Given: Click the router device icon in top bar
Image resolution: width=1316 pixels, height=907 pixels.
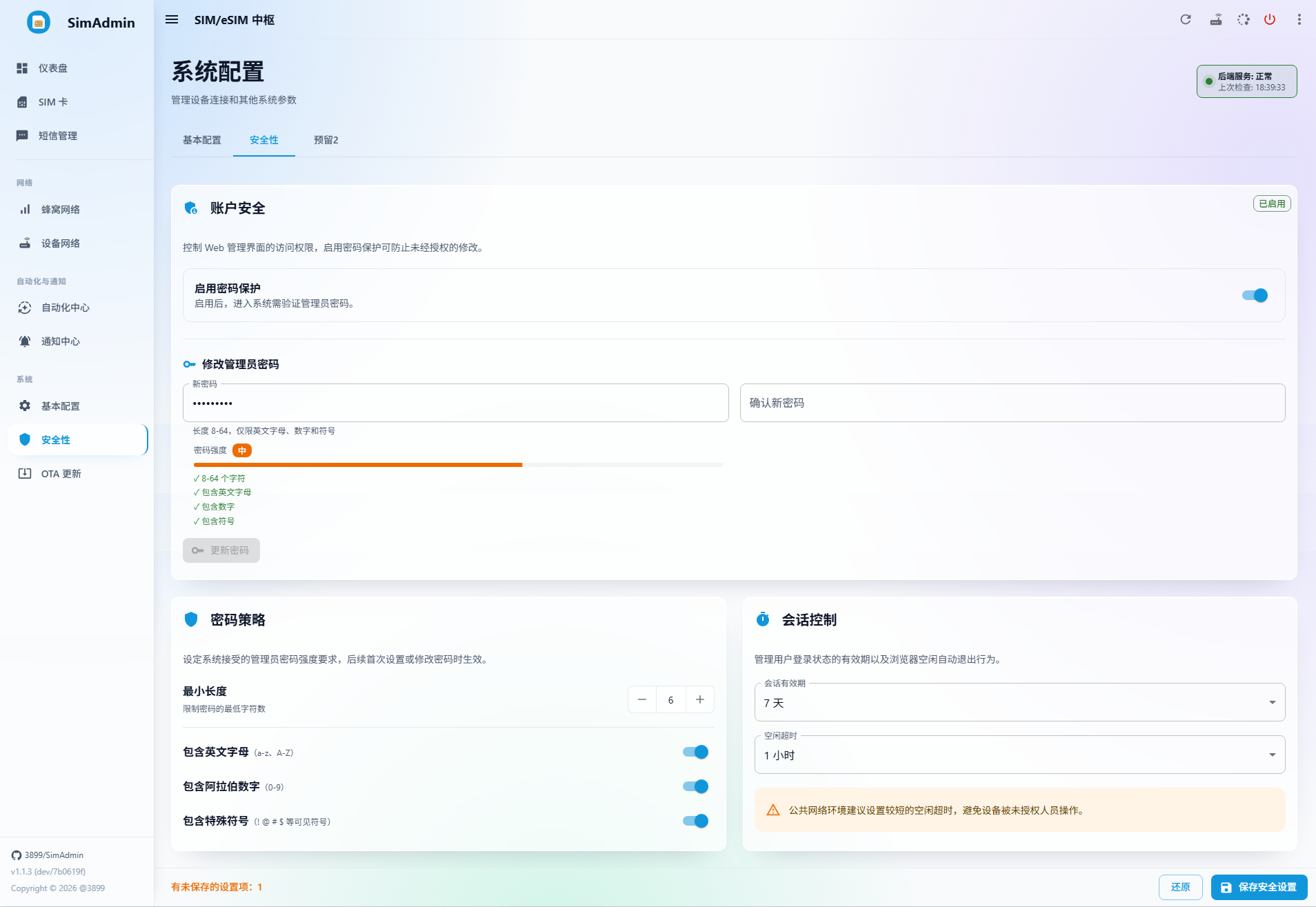Looking at the screenshot, I should [x=1216, y=20].
